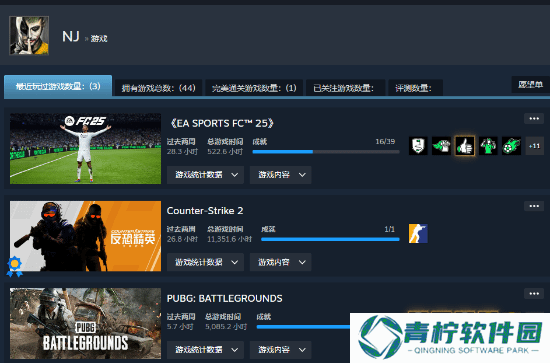Expand 游戏统计数据 dropdown for PUBG: BATTLEGROUNDS
Image resolution: width=550 pixels, height=363 pixels.
205,350
